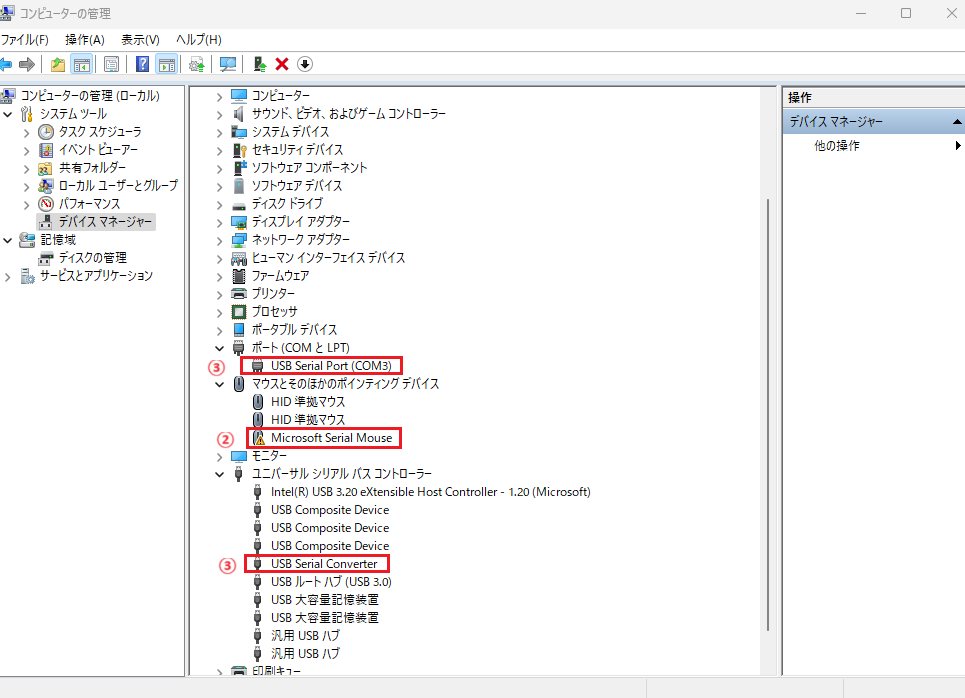965x698 pixels.
Task: Select the ポータブル デバイス category label
Action: coord(294,329)
